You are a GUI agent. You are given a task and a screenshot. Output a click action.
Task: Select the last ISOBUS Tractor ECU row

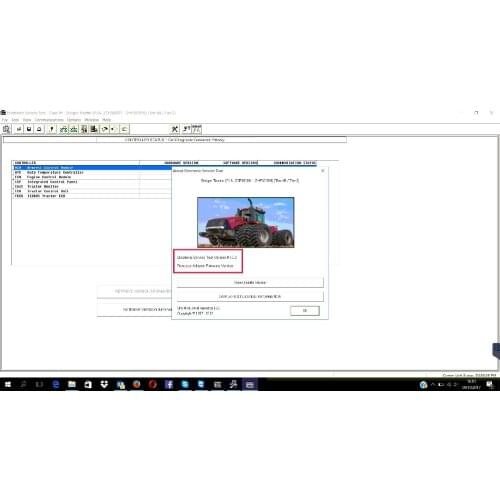click(x=92, y=196)
